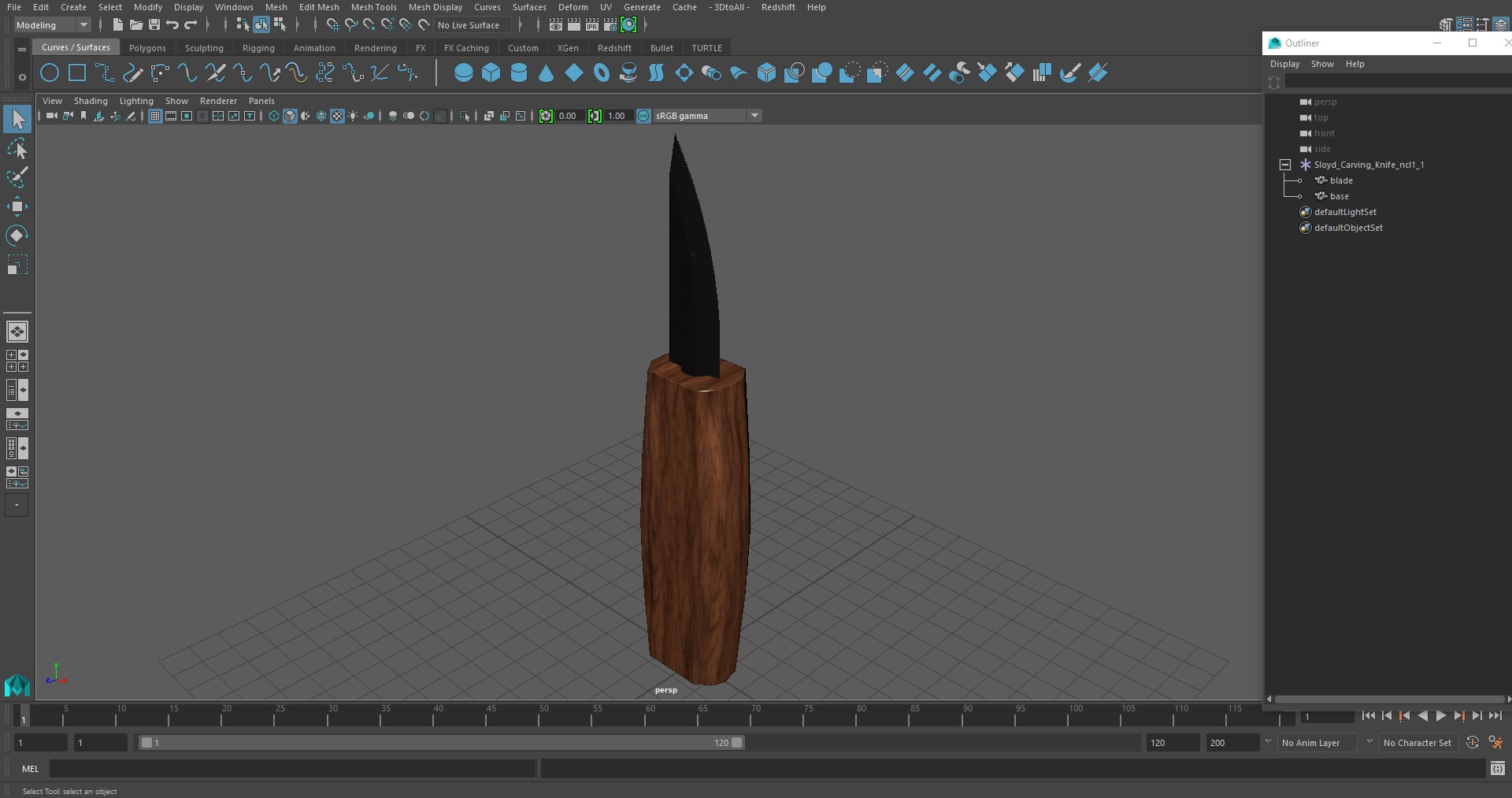Create a NURBS Torus from the shelf
The height and width of the screenshot is (798, 1512).
602,73
